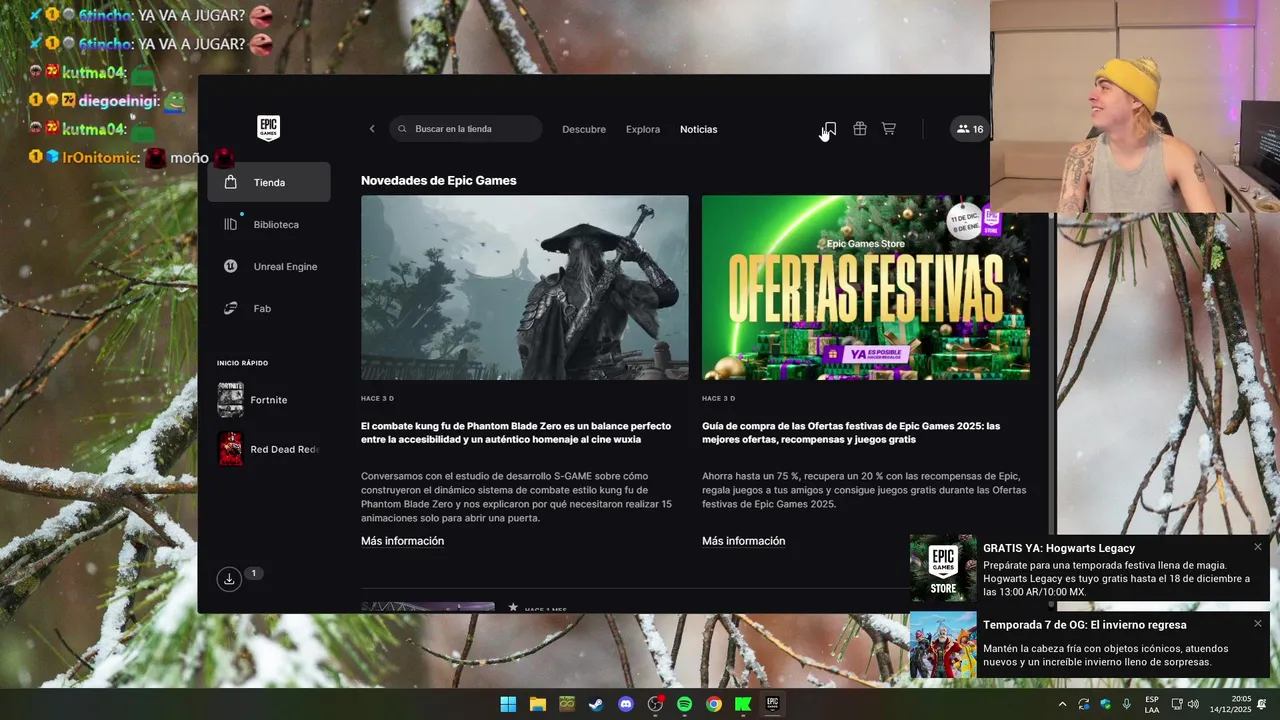Screen dimensions: 1280x720
Task: Go back using the back arrow
Action: [372, 129]
